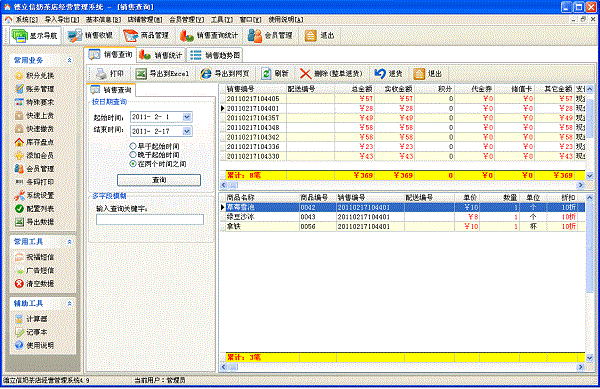600x389 pixels.
Task: Open 广告短信 under 常用工具
Action: 34,270
